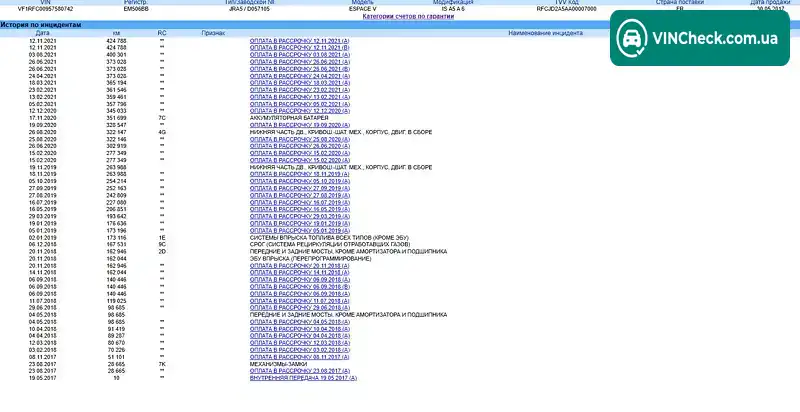The image size is (800, 412).
Task: Open ОПЛАТА В РАССРОЧКУ 06.09.2018 (B) link
Action: pyautogui.click(x=299, y=287)
